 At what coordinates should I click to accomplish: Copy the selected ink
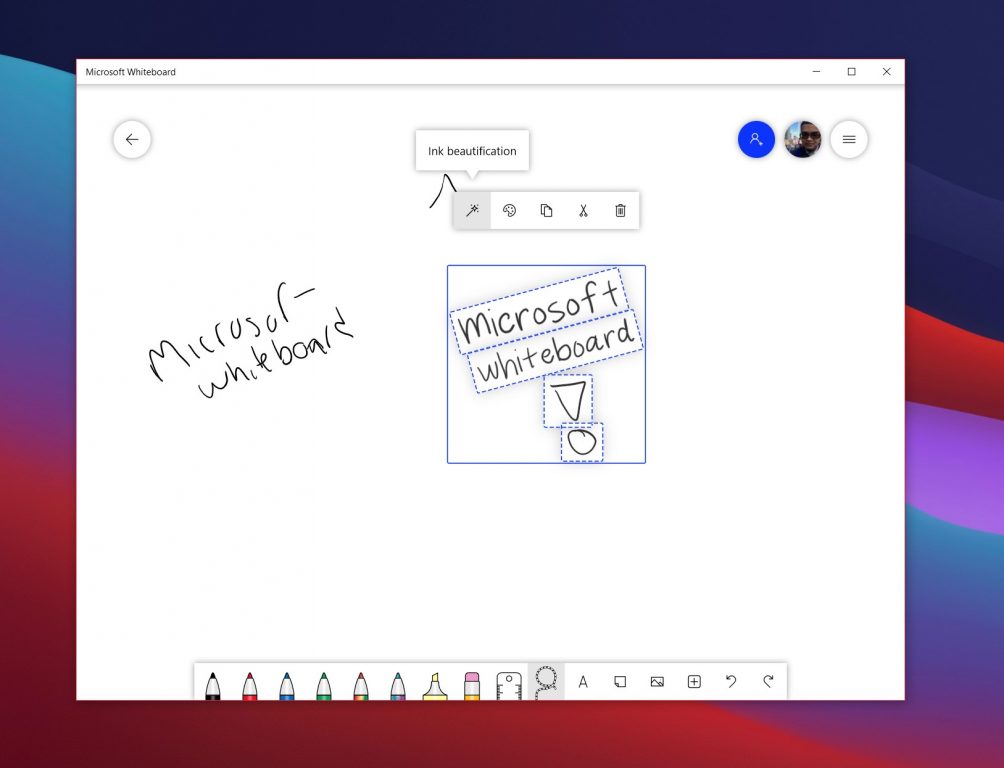point(546,210)
